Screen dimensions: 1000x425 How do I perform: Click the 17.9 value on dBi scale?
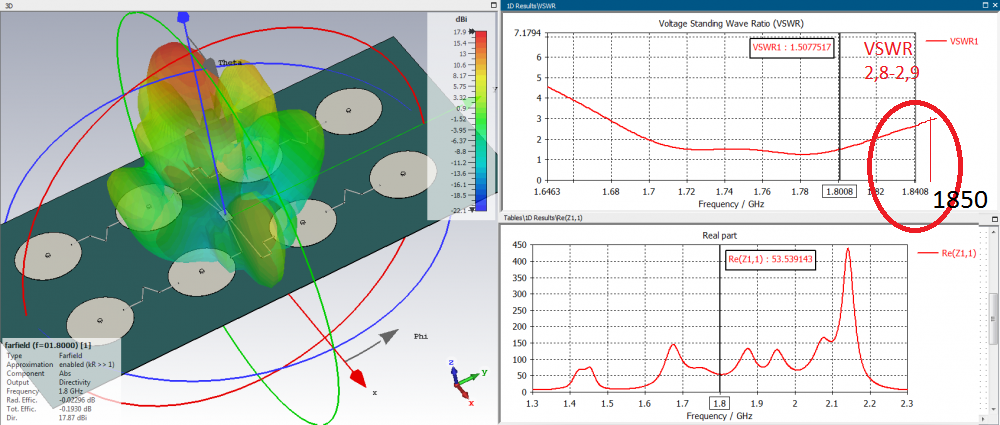pyautogui.click(x=459, y=31)
